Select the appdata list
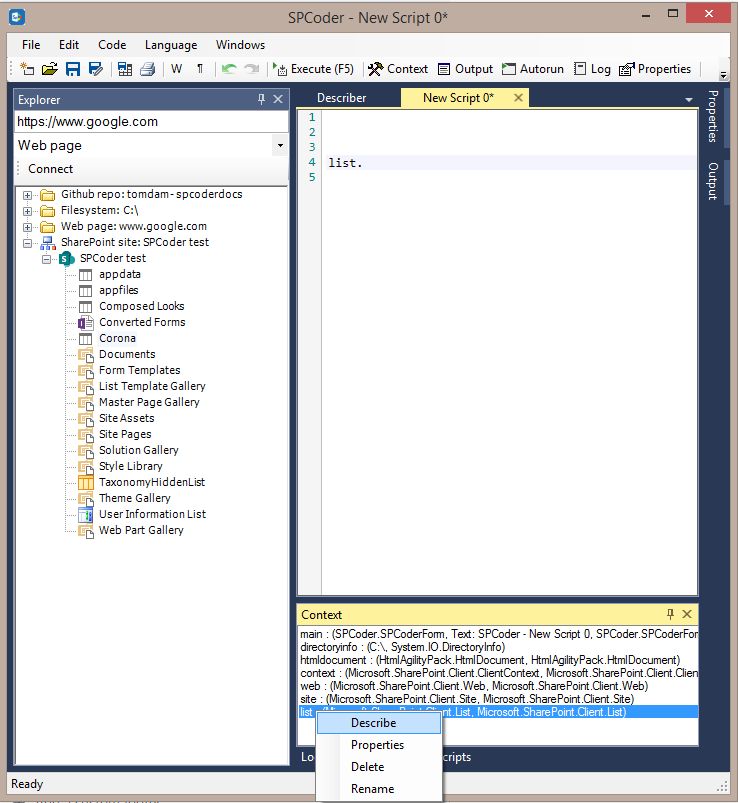The width and height of the screenshot is (738, 803). 120,274
